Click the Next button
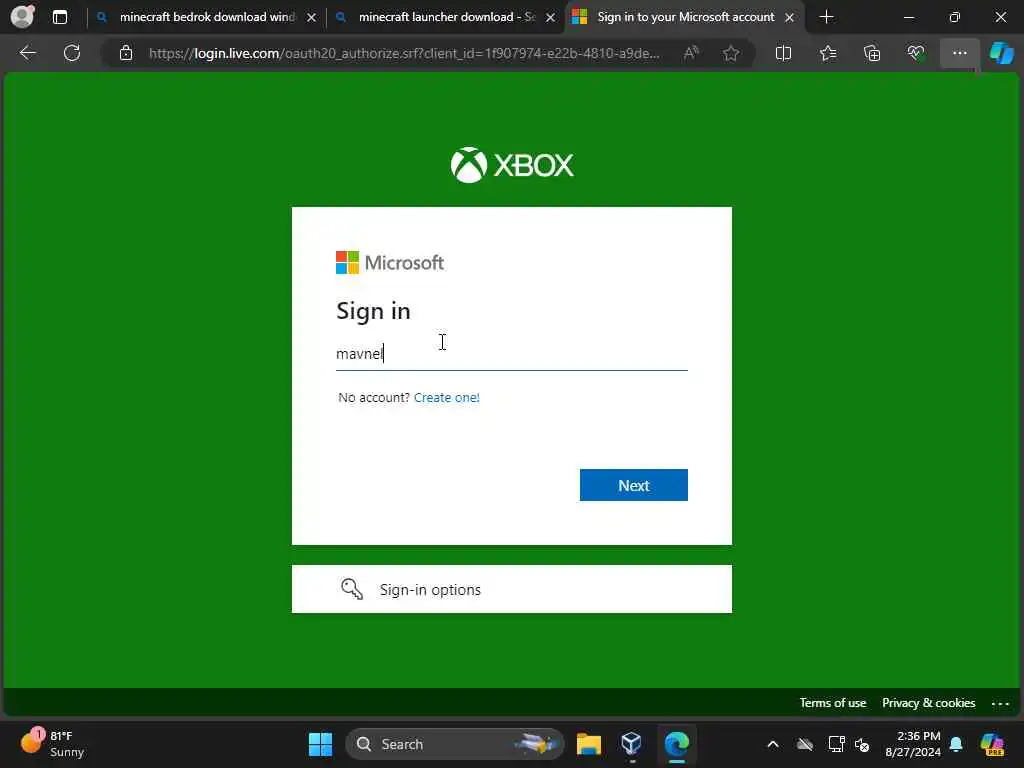1024x768 pixels. 633,485
